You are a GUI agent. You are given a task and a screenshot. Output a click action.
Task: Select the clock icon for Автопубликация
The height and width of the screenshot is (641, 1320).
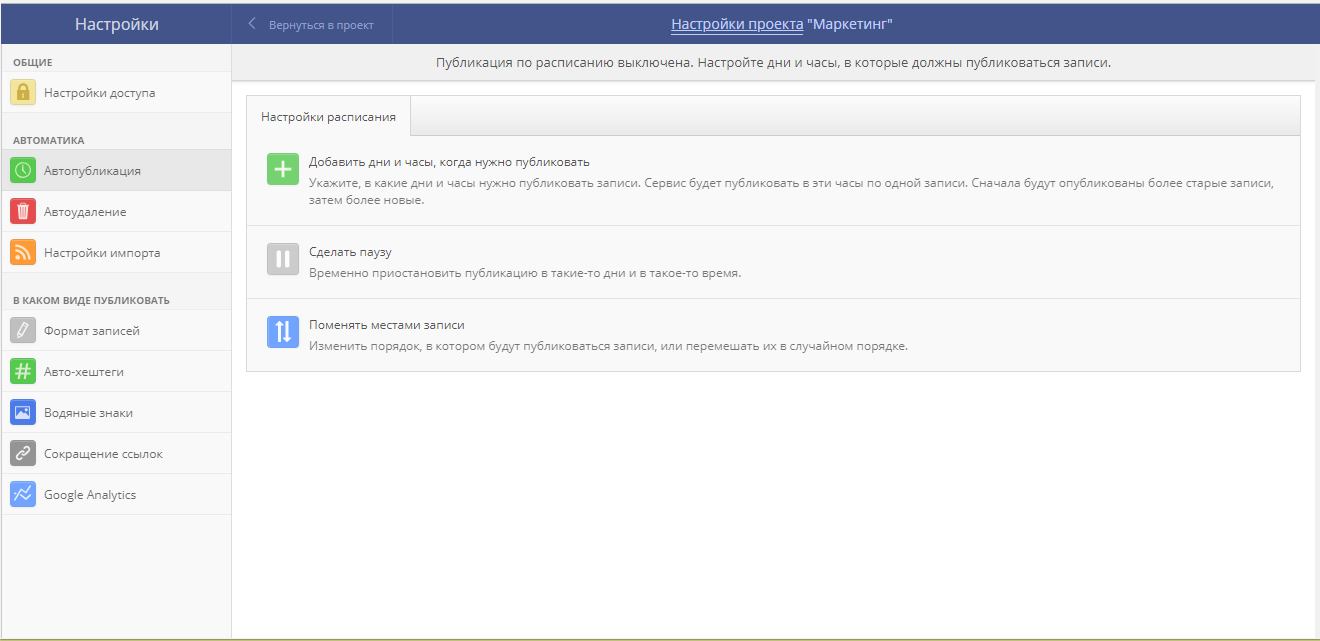click(x=20, y=170)
